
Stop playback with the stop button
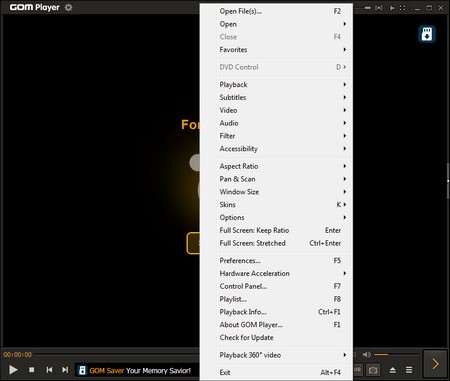point(32,370)
